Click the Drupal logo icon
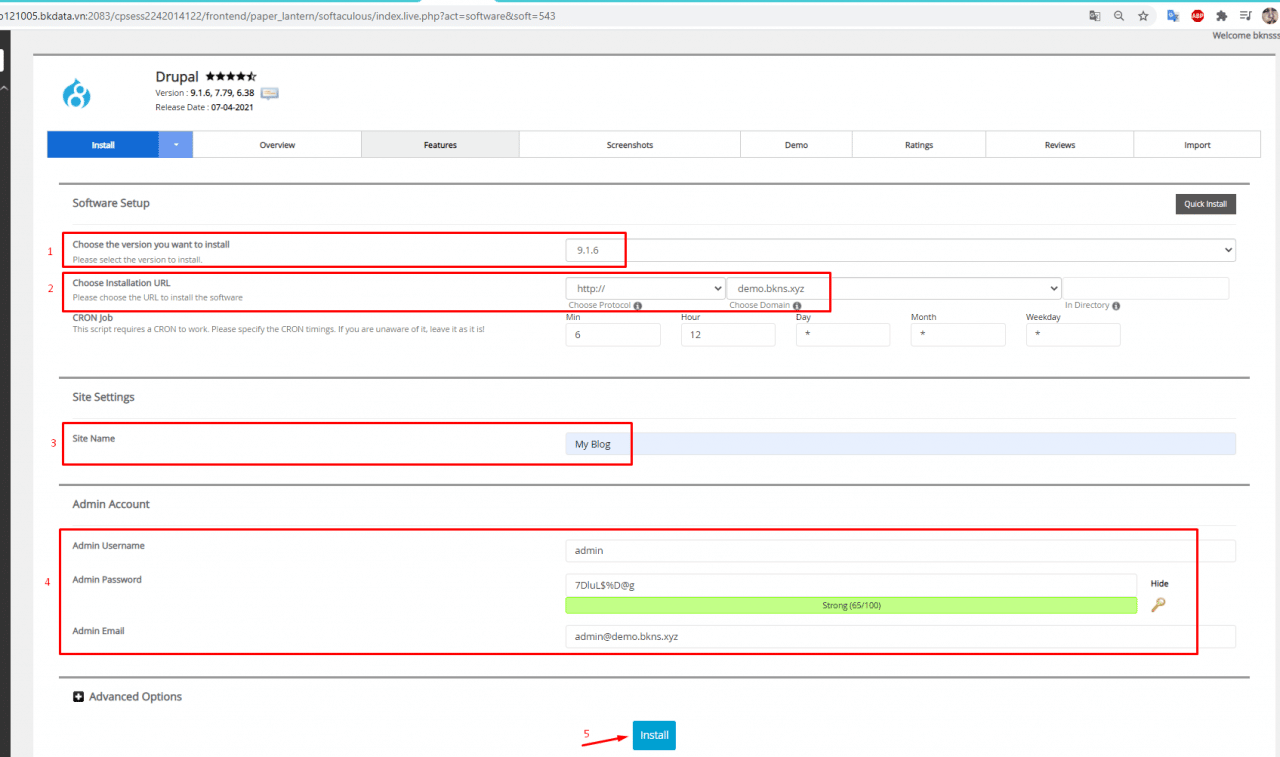 coord(77,94)
